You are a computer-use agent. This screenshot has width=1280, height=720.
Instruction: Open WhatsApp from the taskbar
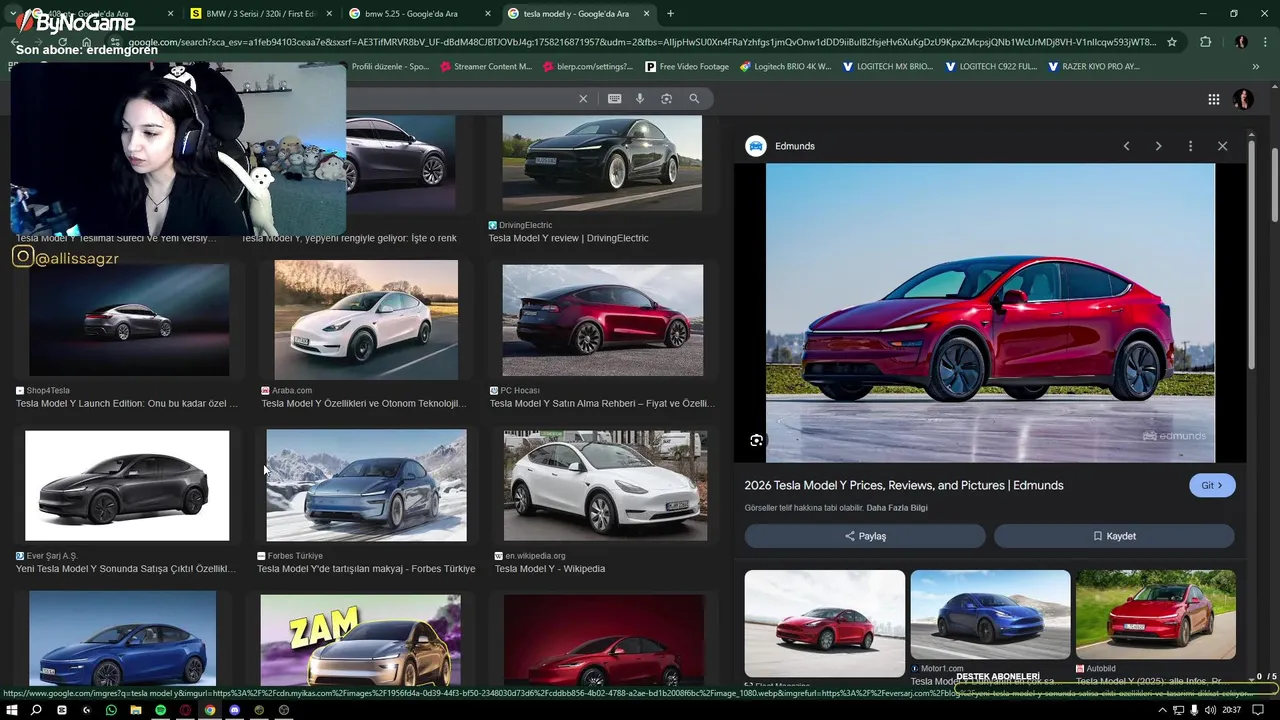(x=111, y=710)
